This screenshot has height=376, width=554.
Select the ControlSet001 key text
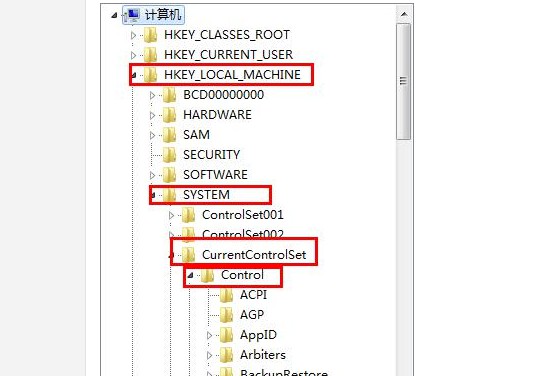(243, 215)
